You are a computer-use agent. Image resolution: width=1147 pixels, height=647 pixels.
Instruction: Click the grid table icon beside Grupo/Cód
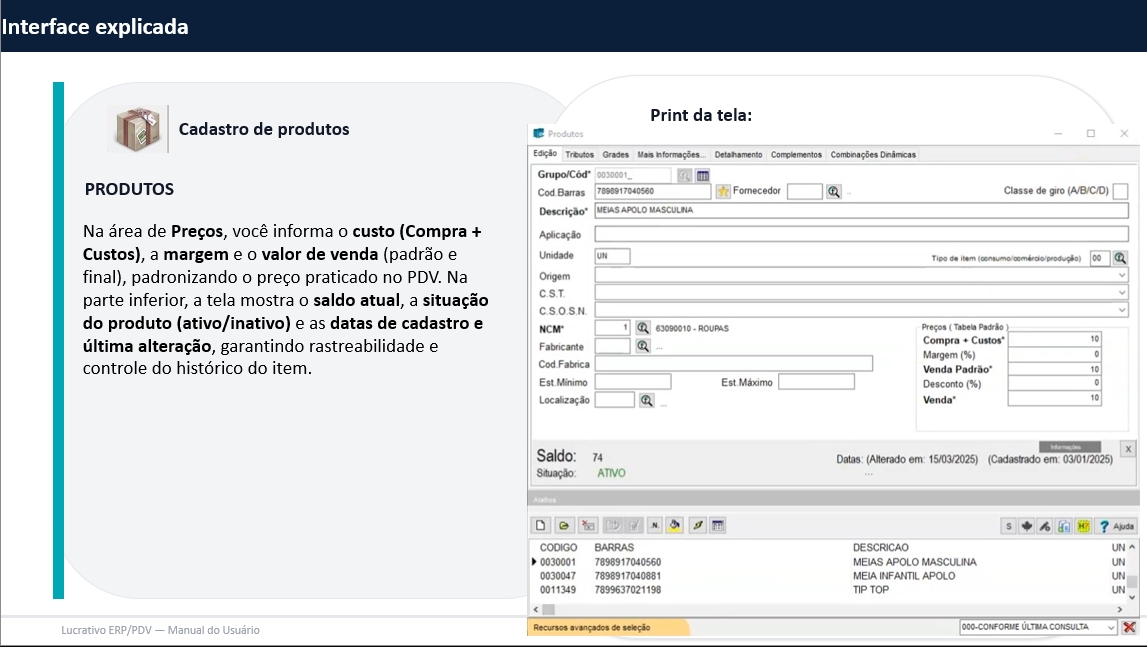pyautogui.click(x=703, y=176)
